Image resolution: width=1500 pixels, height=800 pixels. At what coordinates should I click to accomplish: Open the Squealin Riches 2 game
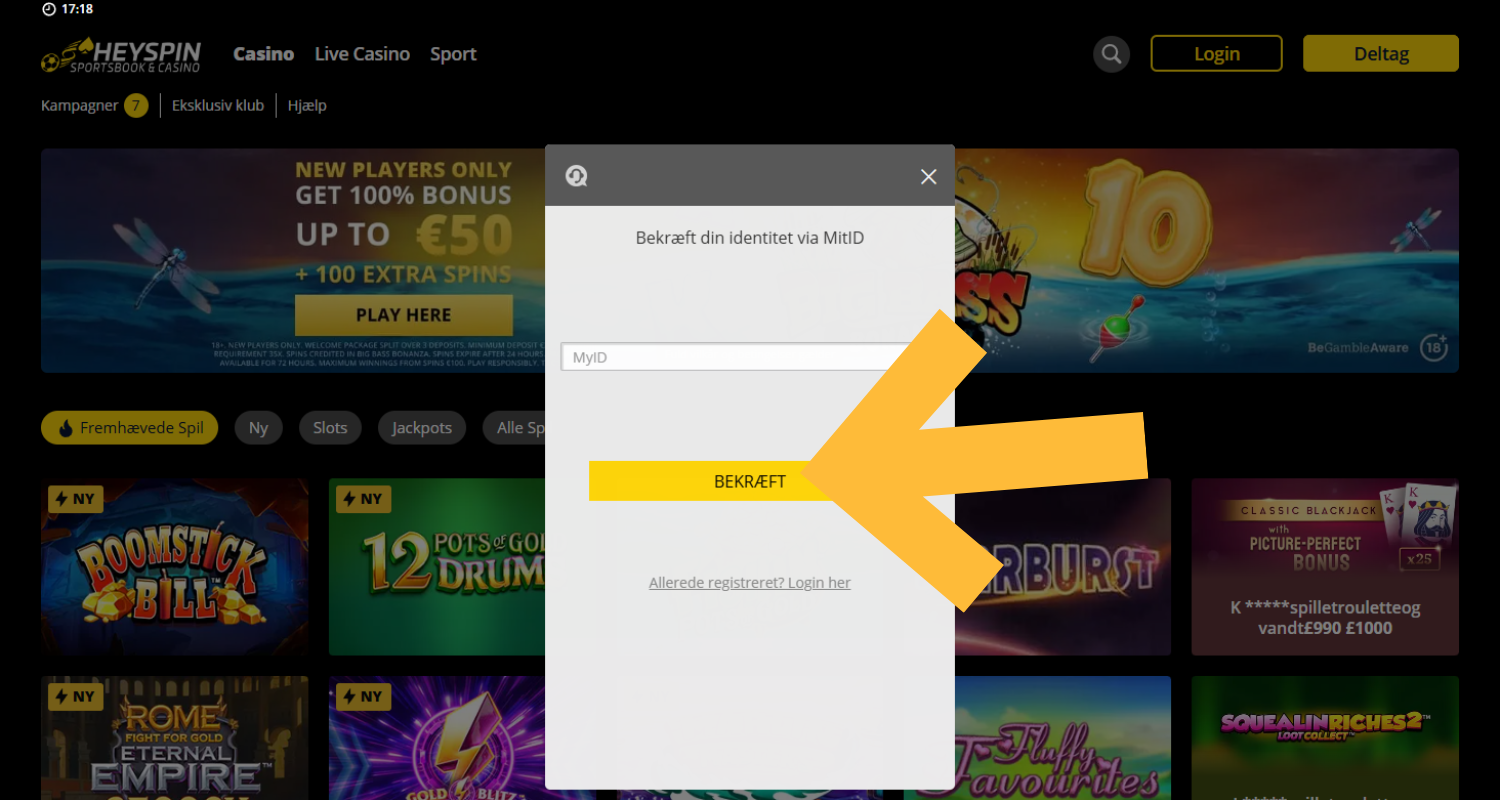tap(1325, 738)
